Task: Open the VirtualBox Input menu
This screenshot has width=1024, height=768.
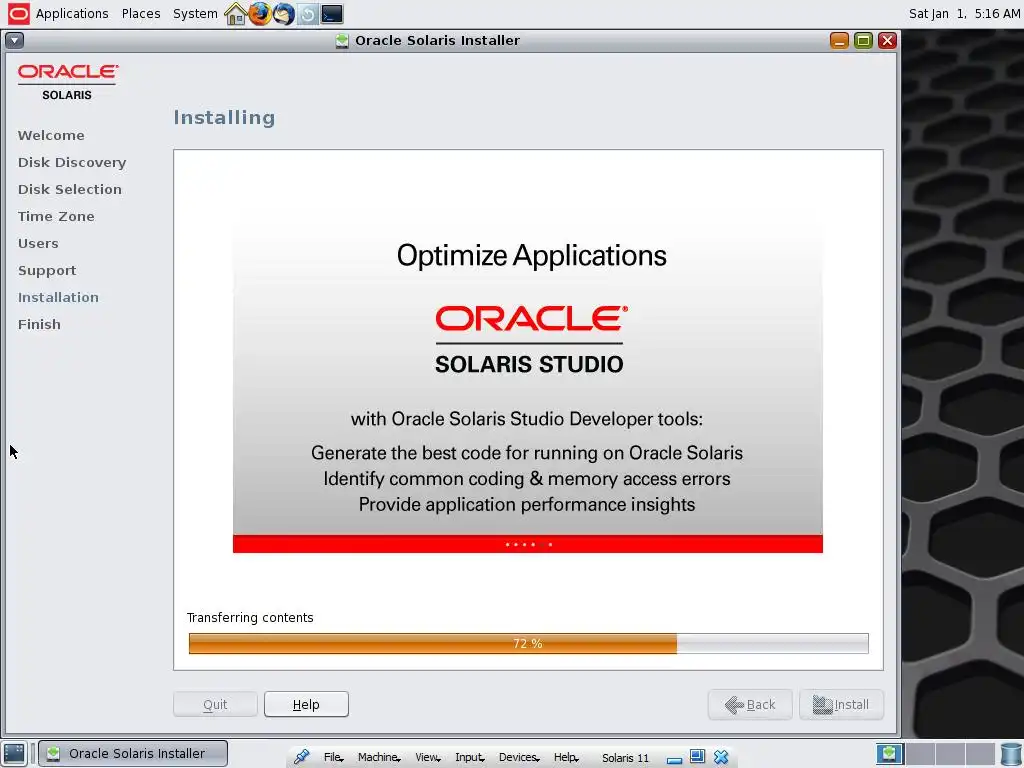Action: (470, 758)
